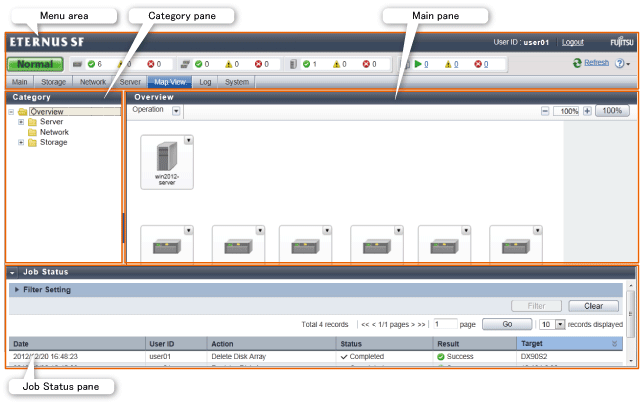Open the win2012-server dropdown arrow
Viewport: 640px width, 405px height.
tap(188, 140)
